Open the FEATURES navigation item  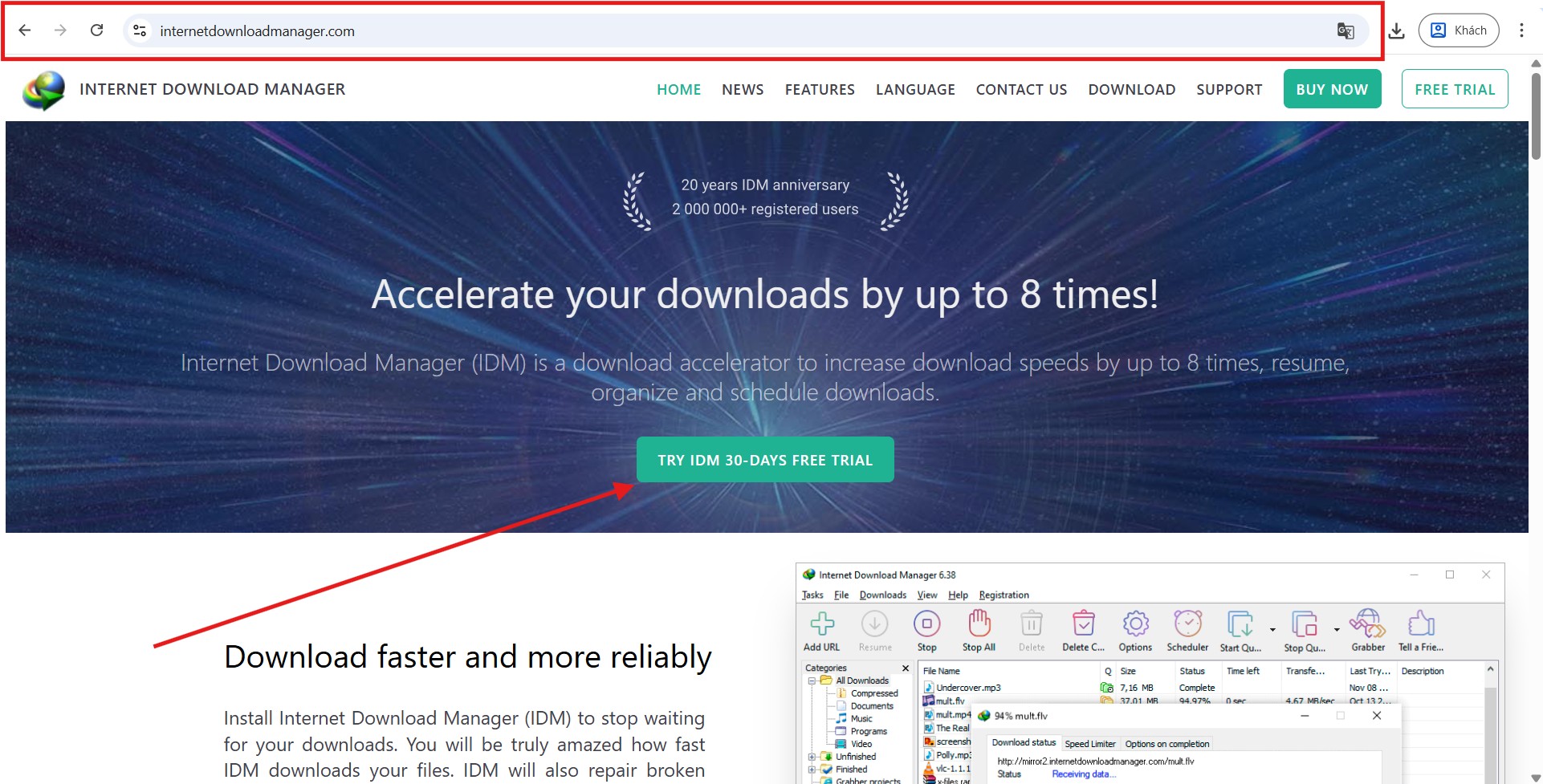coord(820,90)
